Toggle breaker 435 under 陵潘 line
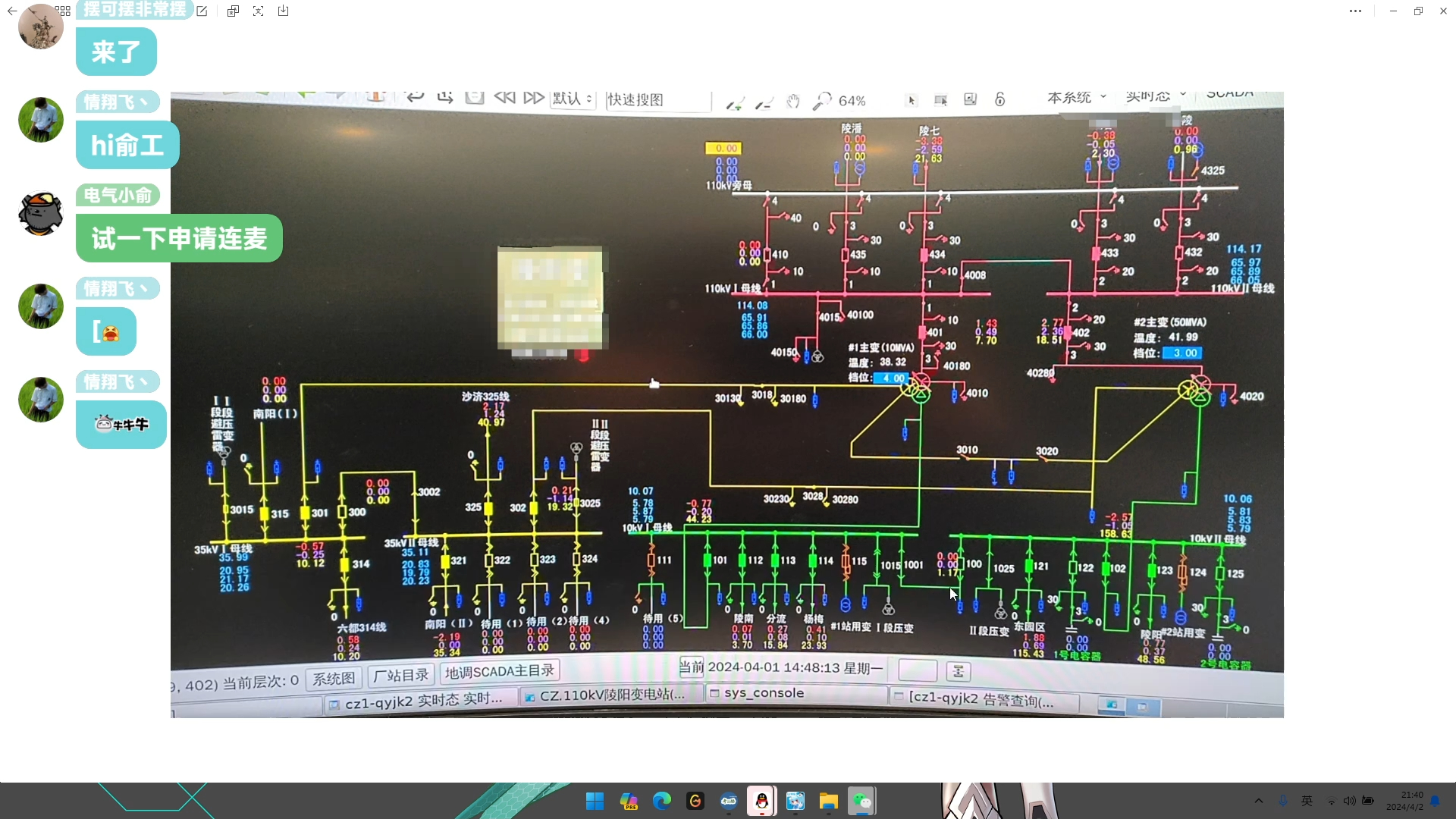This screenshot has height=819, width=1456. tap(845, 255)
